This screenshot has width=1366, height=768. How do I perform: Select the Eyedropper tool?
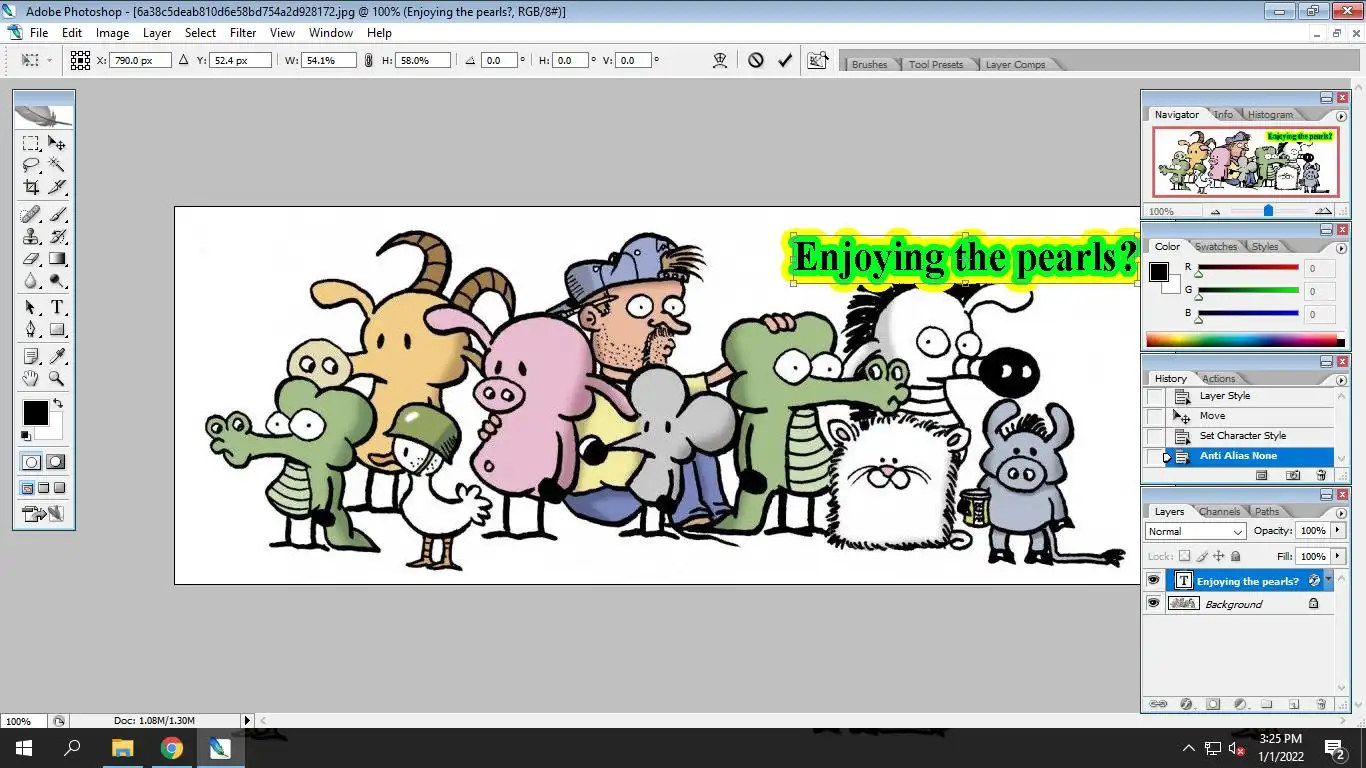pyautogui.click(x=57, y=356)
